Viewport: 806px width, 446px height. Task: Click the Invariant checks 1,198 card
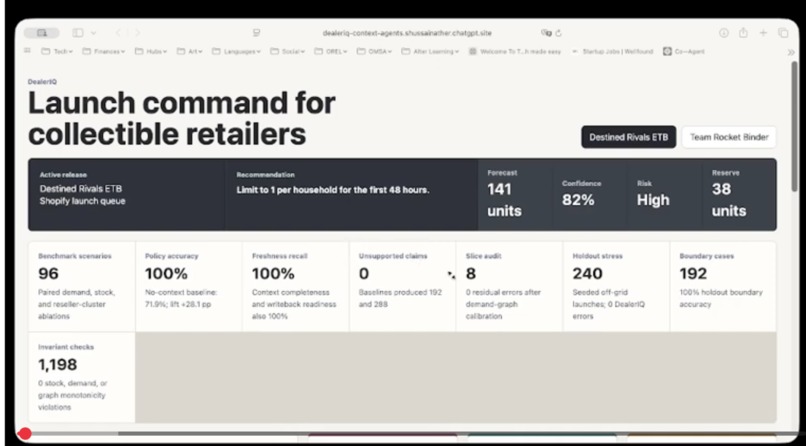click(x=82, y=377)
